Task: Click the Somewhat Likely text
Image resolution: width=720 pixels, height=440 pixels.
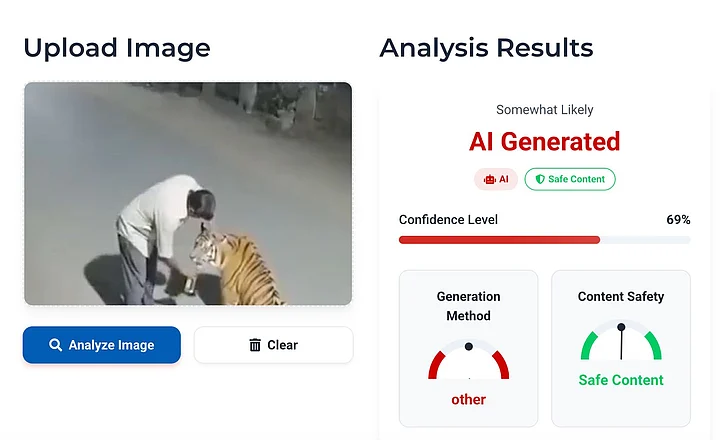Action: coord(544,110)
